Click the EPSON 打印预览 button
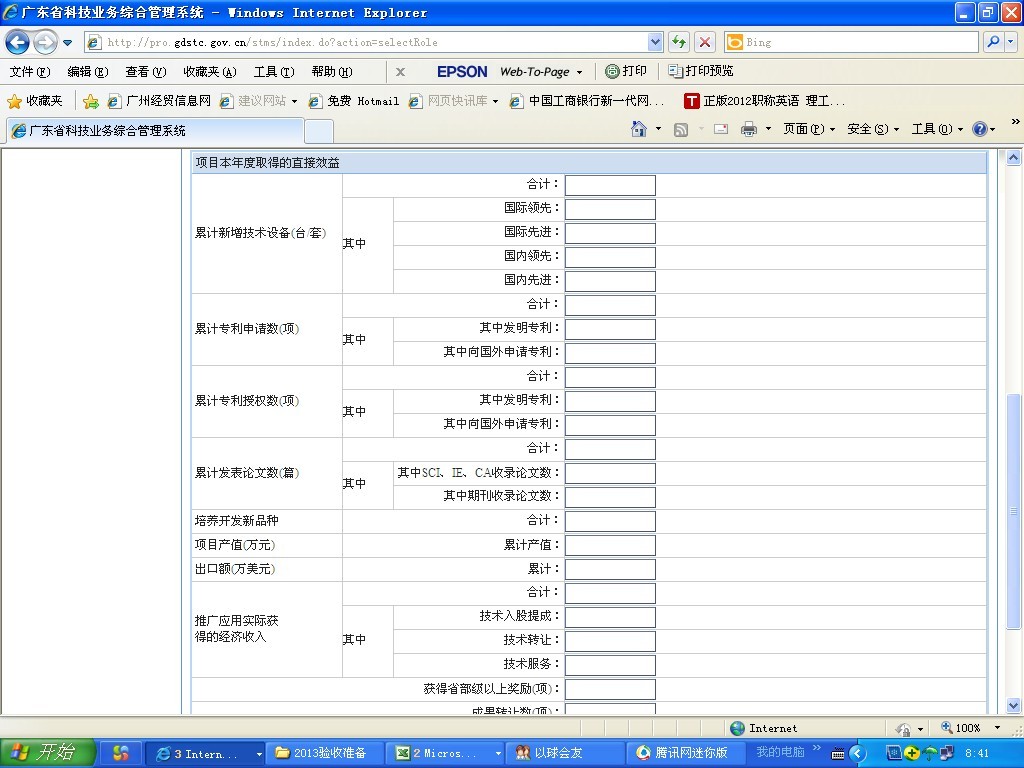Image resolution: width=1024 pixels, height=768 pixels. coord(701,71)
